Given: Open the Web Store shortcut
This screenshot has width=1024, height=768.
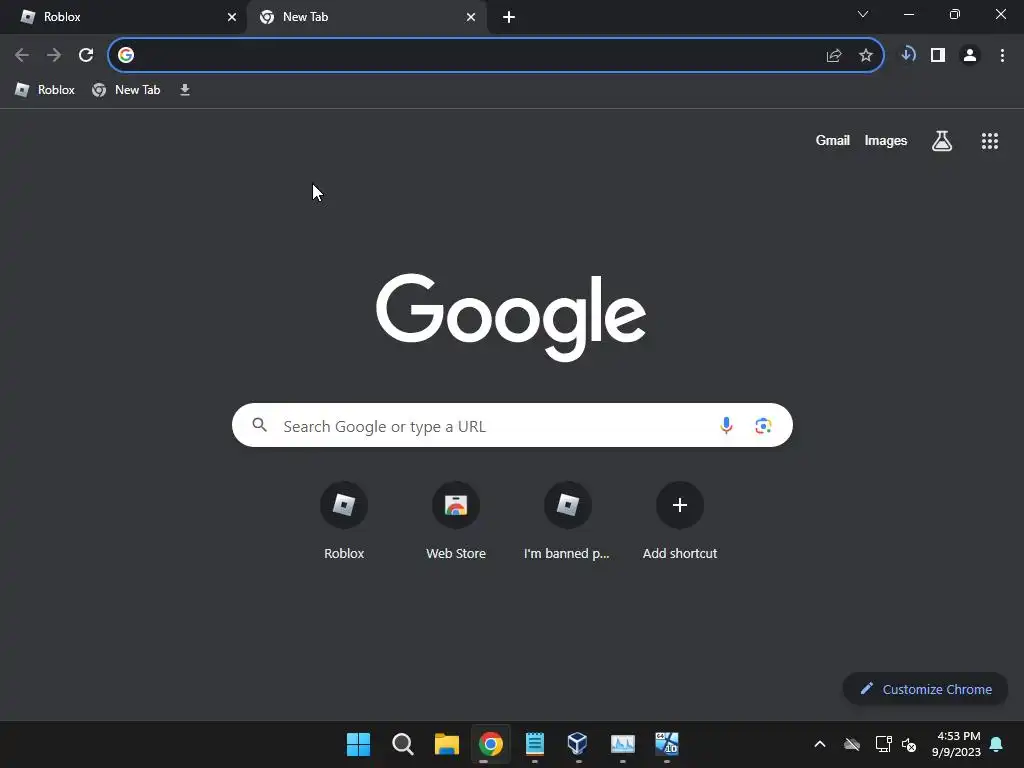Looking at the screenshot, I should [x=456, y=521].
